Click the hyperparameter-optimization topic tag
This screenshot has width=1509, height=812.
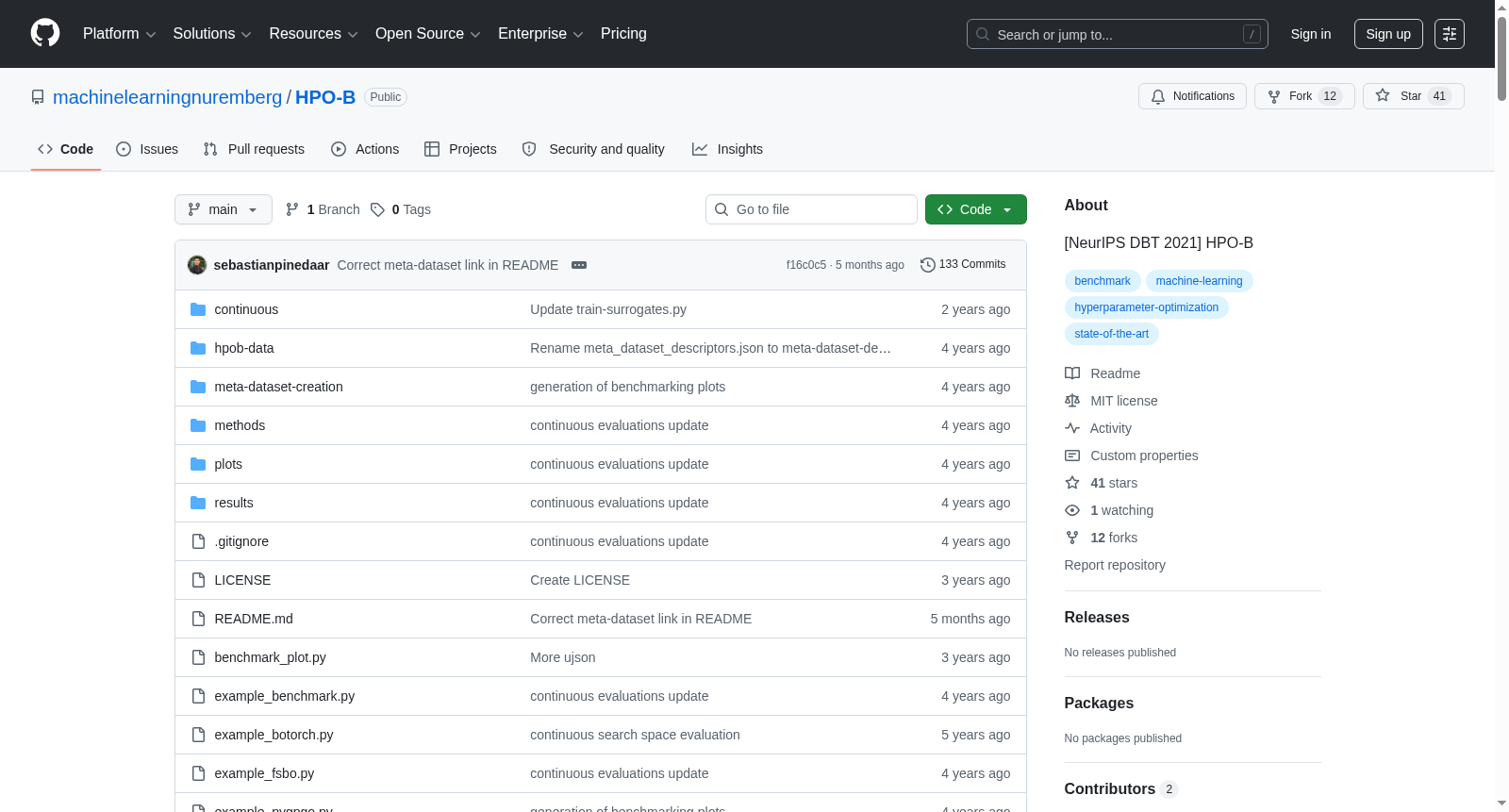[x=1147, y=307]
